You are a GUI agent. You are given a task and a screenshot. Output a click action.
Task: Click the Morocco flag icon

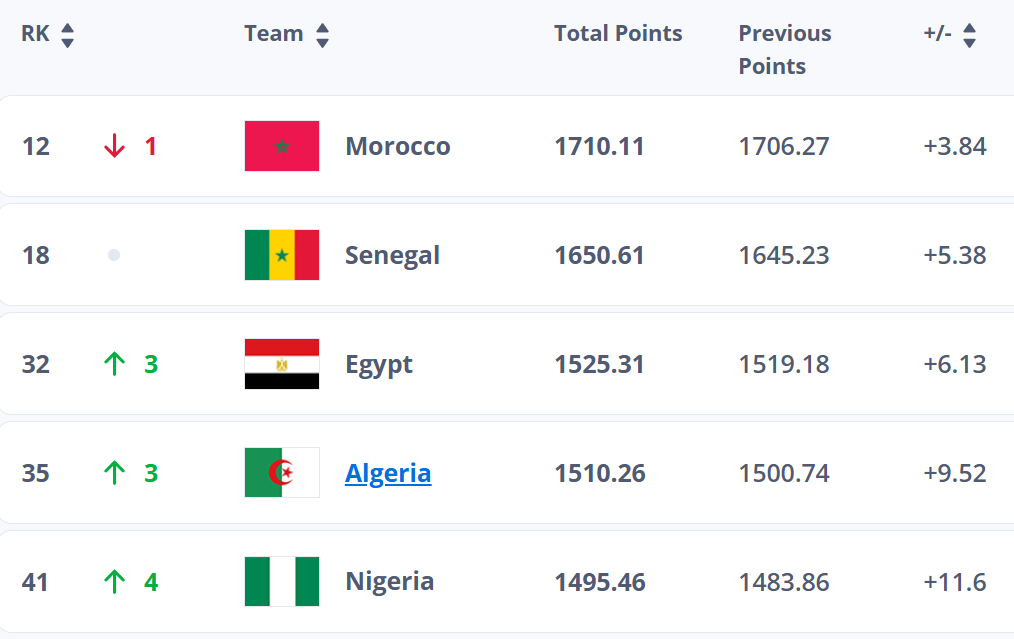pyautogui.click(x=281, y=145)
